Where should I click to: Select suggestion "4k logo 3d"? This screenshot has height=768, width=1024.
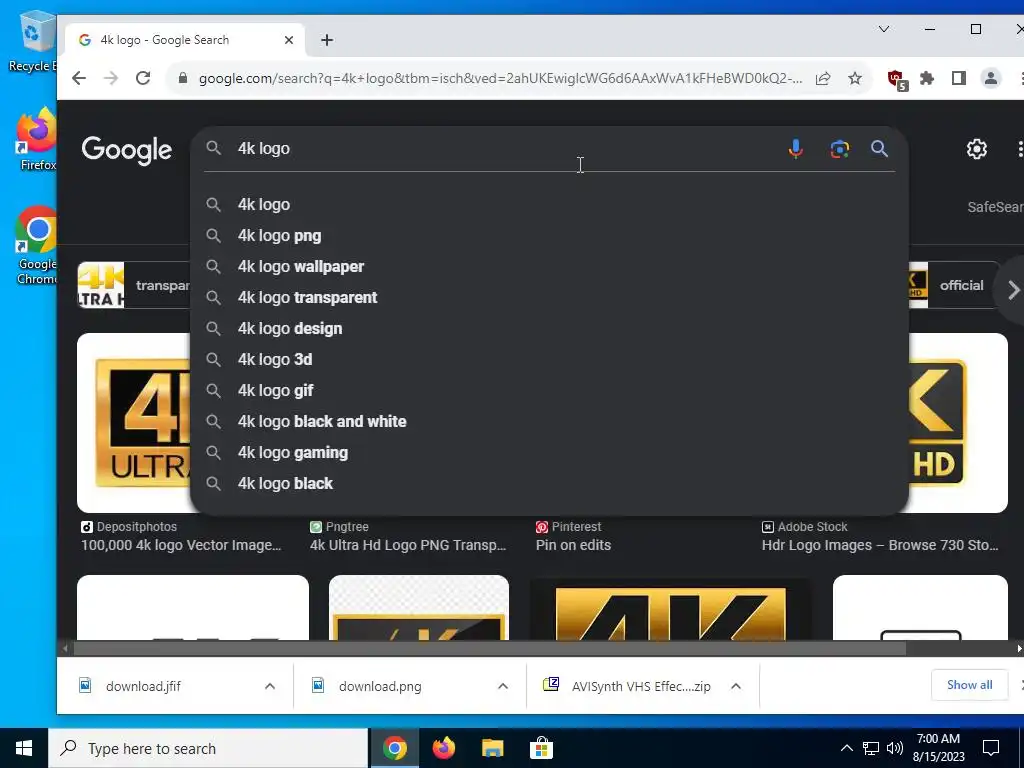coord(549,359)
